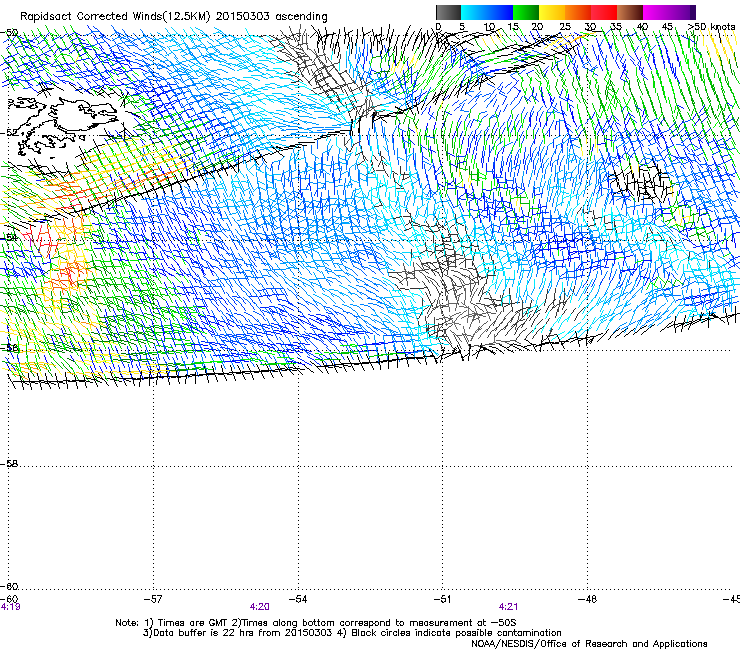The image size is (740, 650).
Task: Click the orange 25-30 knots legend swatch
Action: [578, 12]
